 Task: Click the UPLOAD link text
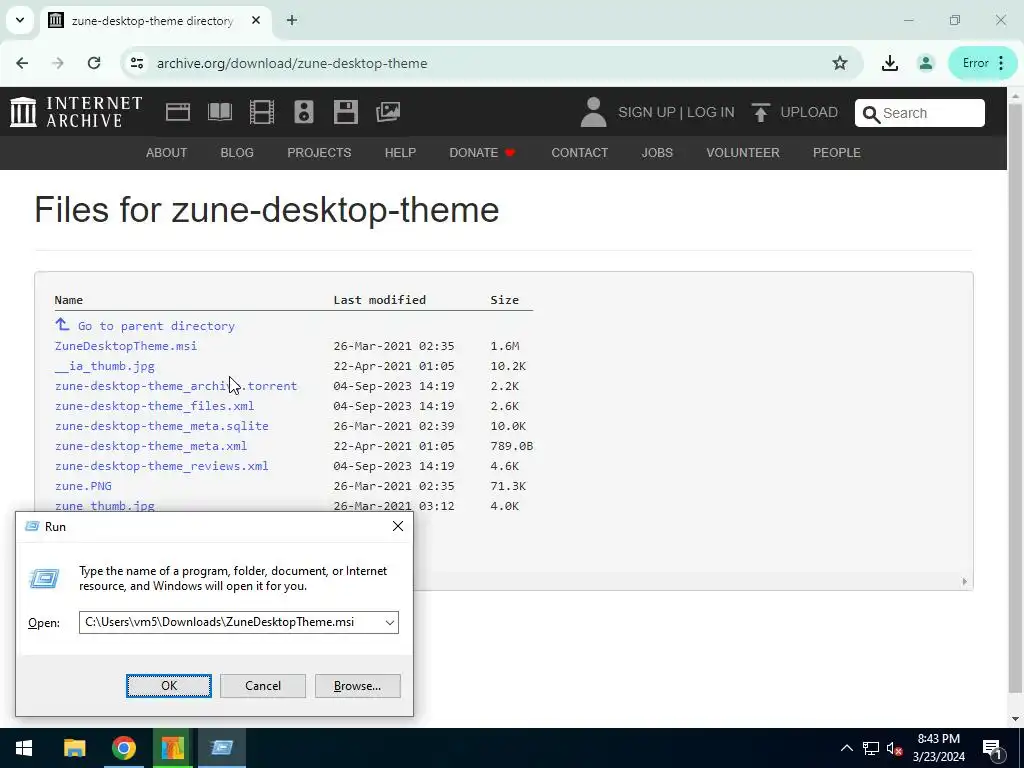point(809,112)
